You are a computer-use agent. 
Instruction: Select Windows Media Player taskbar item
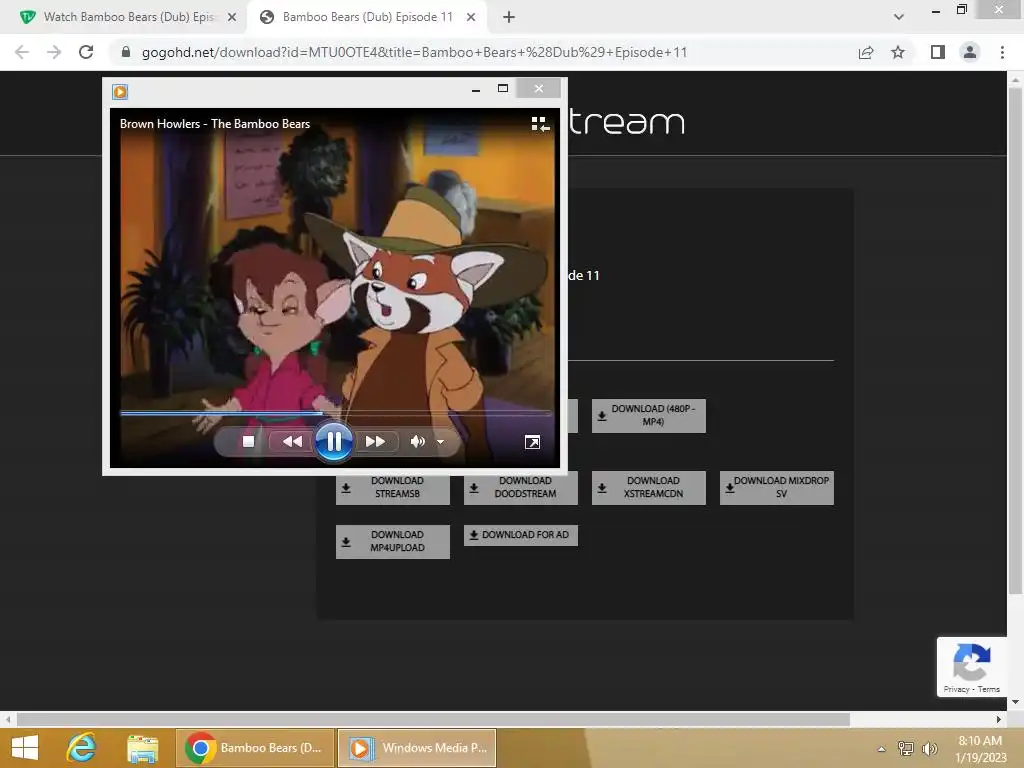click(x=417, y=748)
